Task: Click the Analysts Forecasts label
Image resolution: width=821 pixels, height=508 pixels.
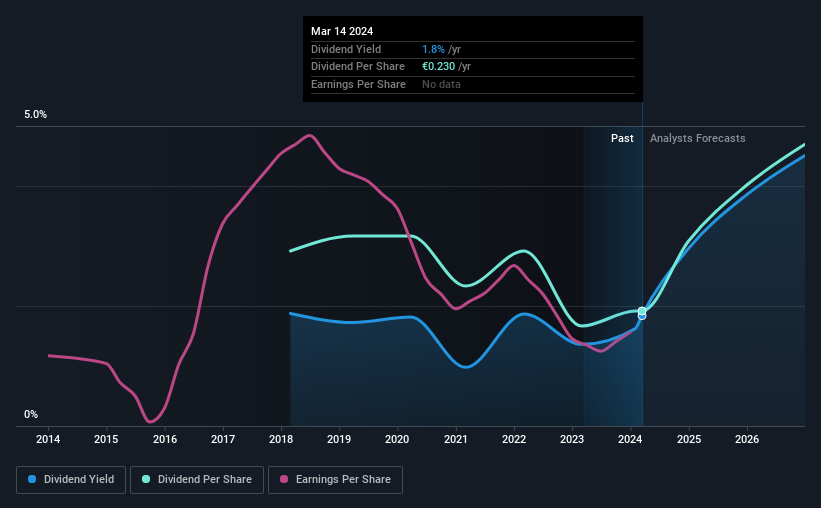Action: [x=697, y=138]
